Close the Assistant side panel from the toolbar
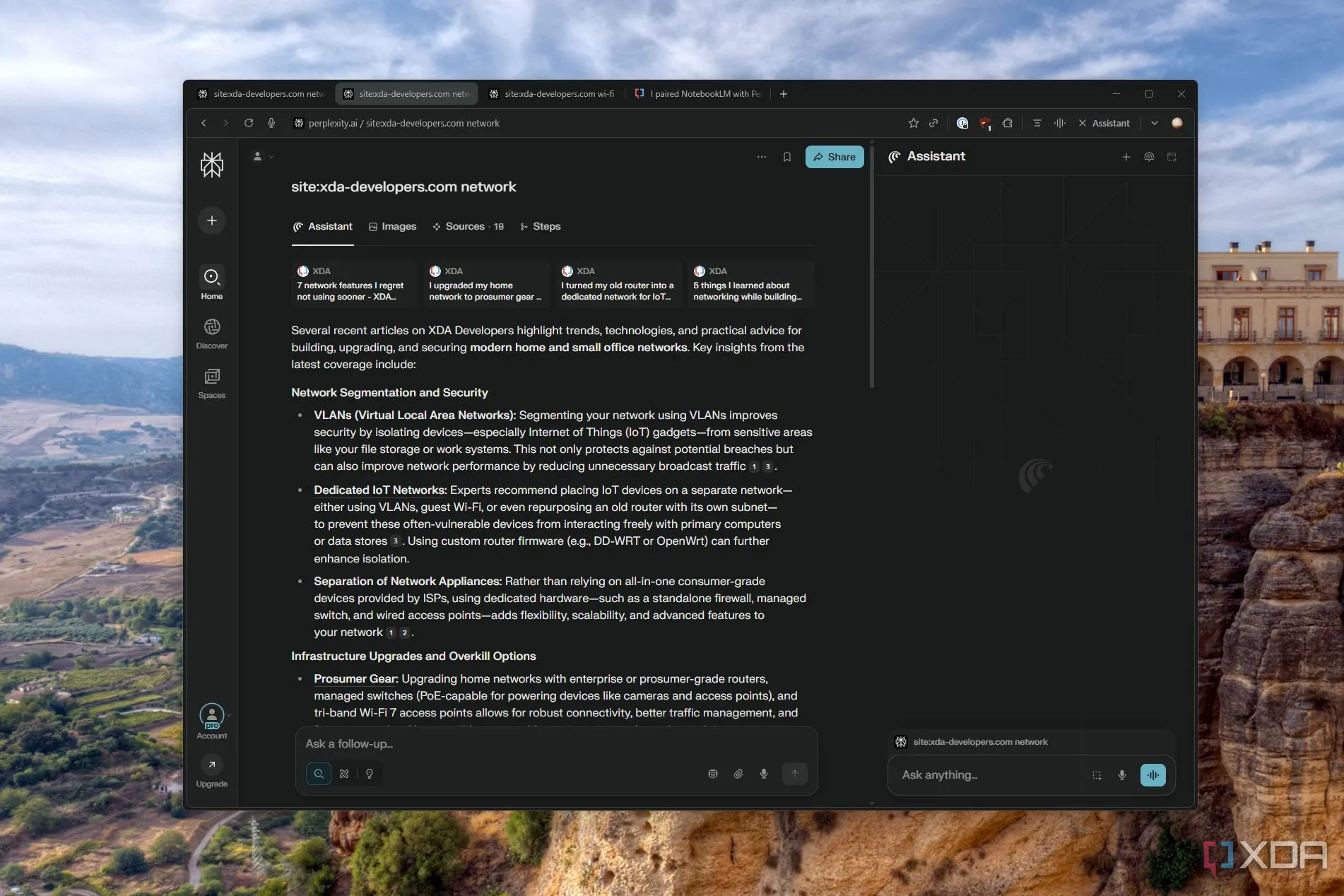 click(x=1104, y=123)
